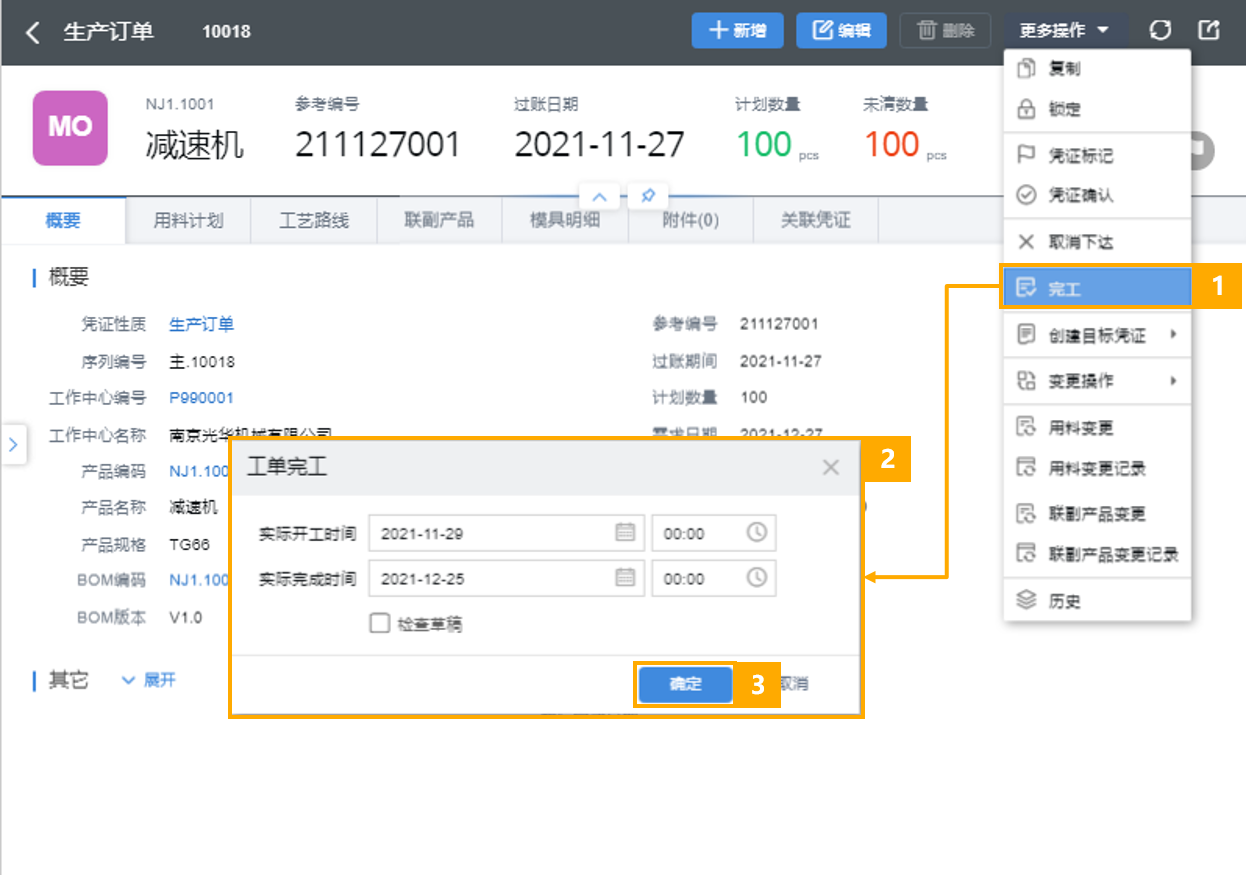Open work center link P990001

(x=201, y=397)
